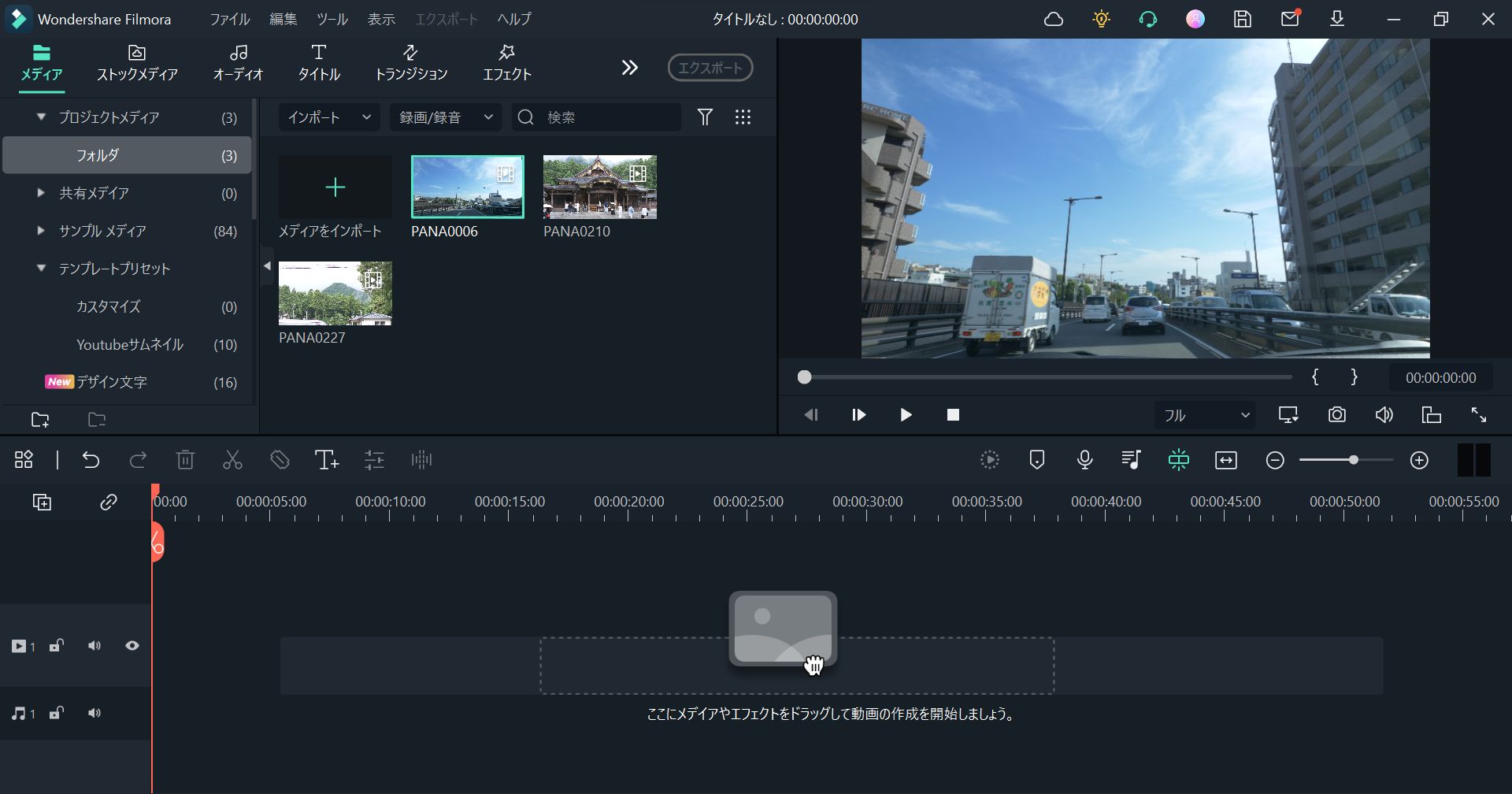
Task: Click the Undo icon above the timeline
Action: [x=91, y=460]
